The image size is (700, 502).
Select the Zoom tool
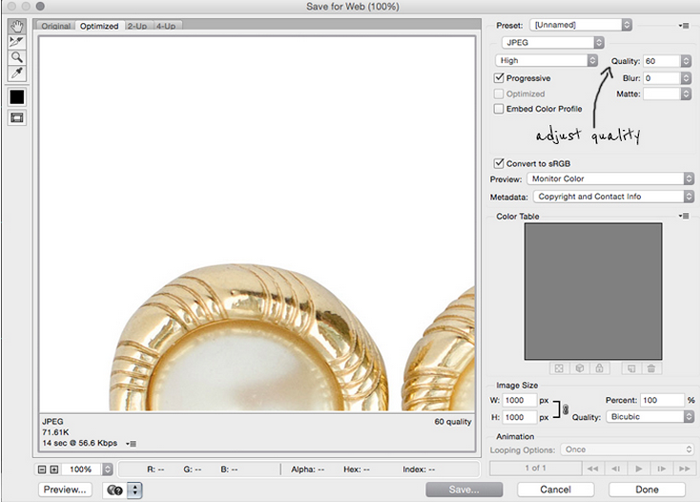tap(17, 57)
